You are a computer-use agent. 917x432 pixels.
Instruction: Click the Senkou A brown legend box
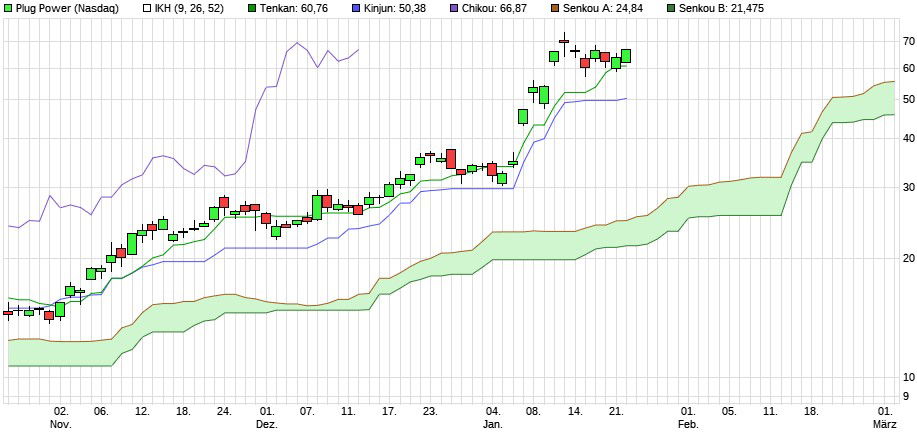[x=555, y=8]
